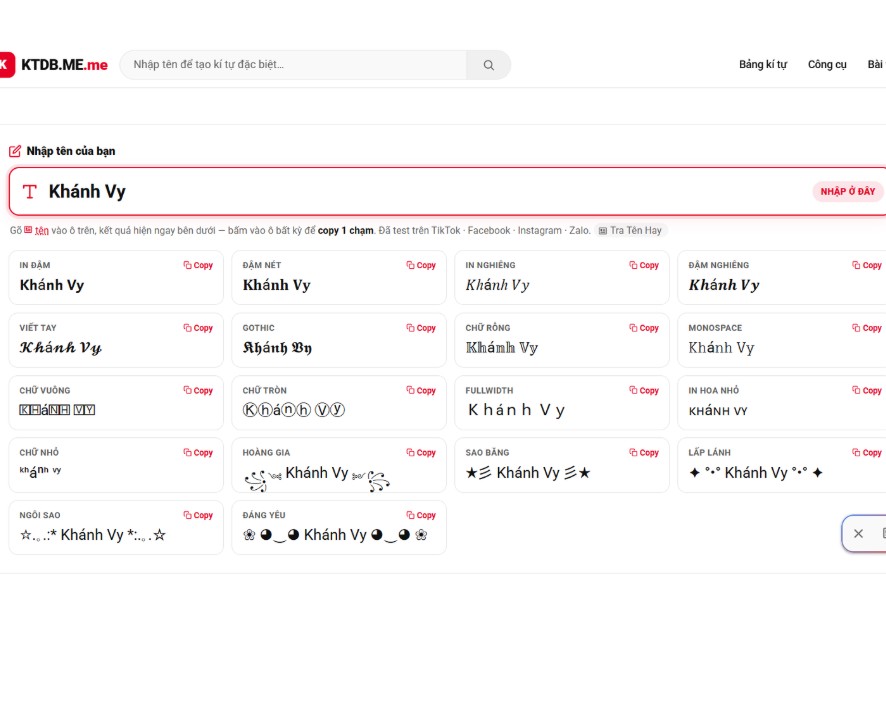Select the circled-letter Khánh Vy text in CHỮ TRÒN
886x728 pixels.
(x=294, y=410)
